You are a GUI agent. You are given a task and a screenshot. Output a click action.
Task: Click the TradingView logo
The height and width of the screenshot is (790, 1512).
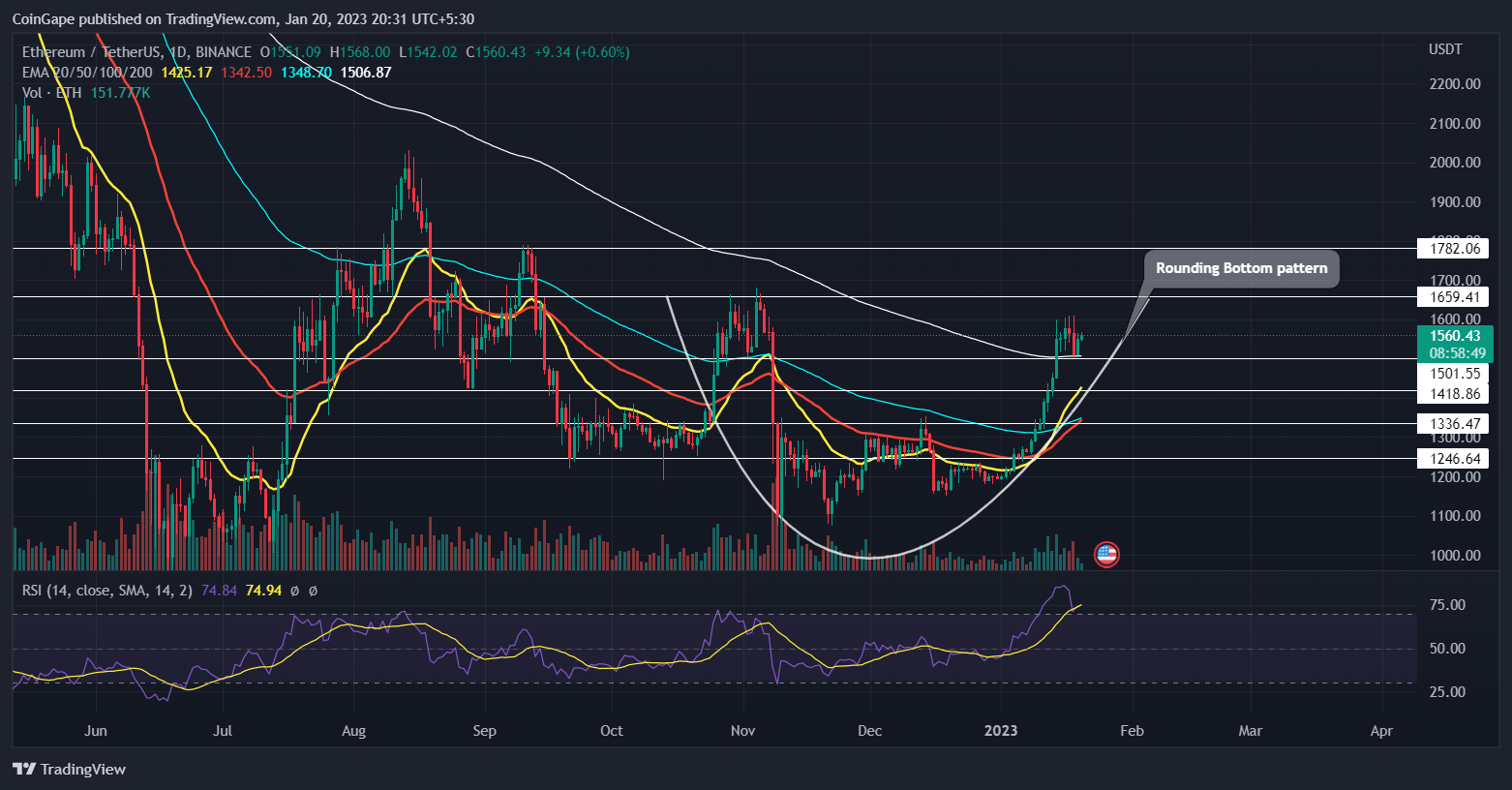click(70, 769)
